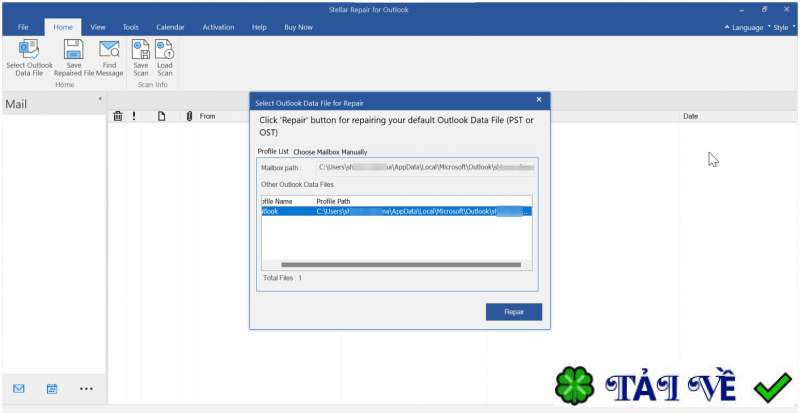Click the Profile Path column header
800x413 pixels.
[333, 201]
